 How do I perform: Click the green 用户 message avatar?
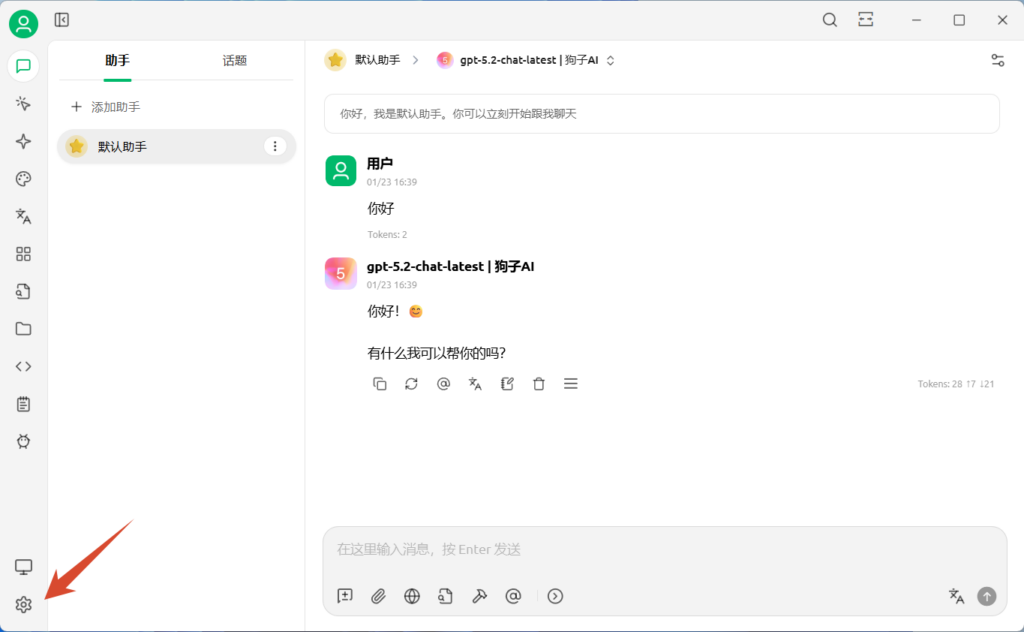click(x=341, y=171)
